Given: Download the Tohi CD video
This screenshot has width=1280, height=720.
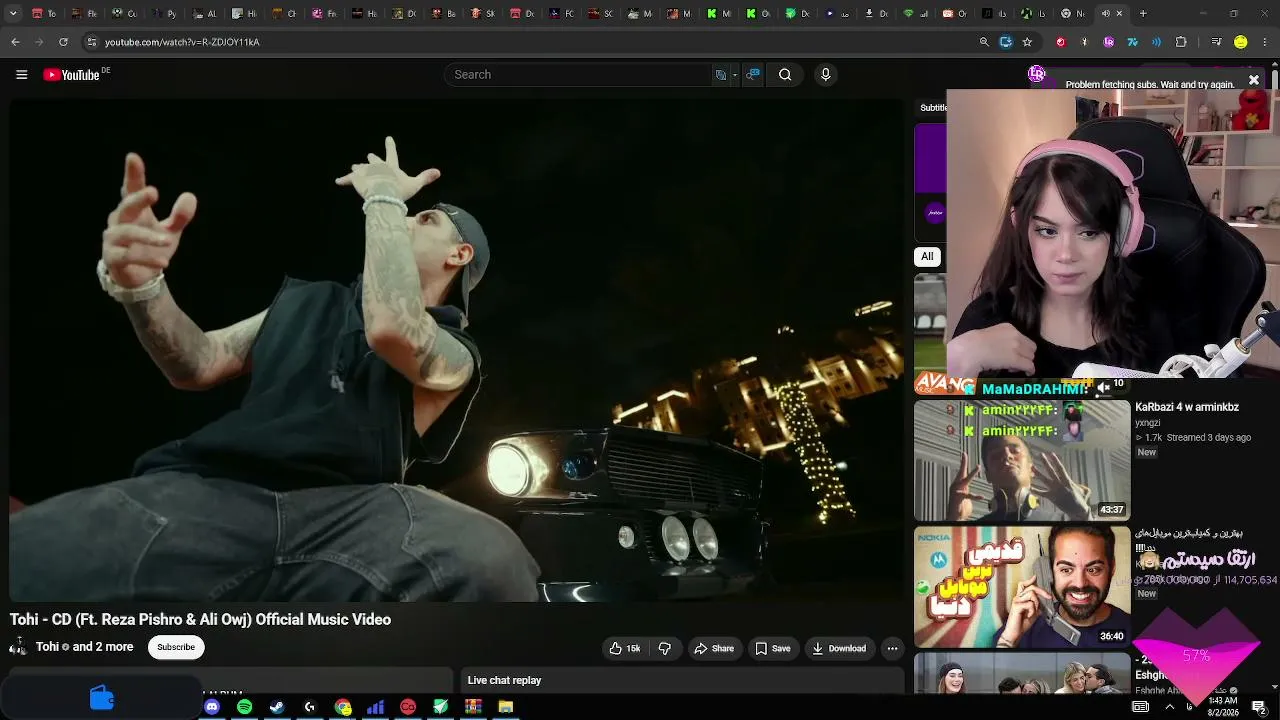Looking at the screenshot, I should 839,648.
